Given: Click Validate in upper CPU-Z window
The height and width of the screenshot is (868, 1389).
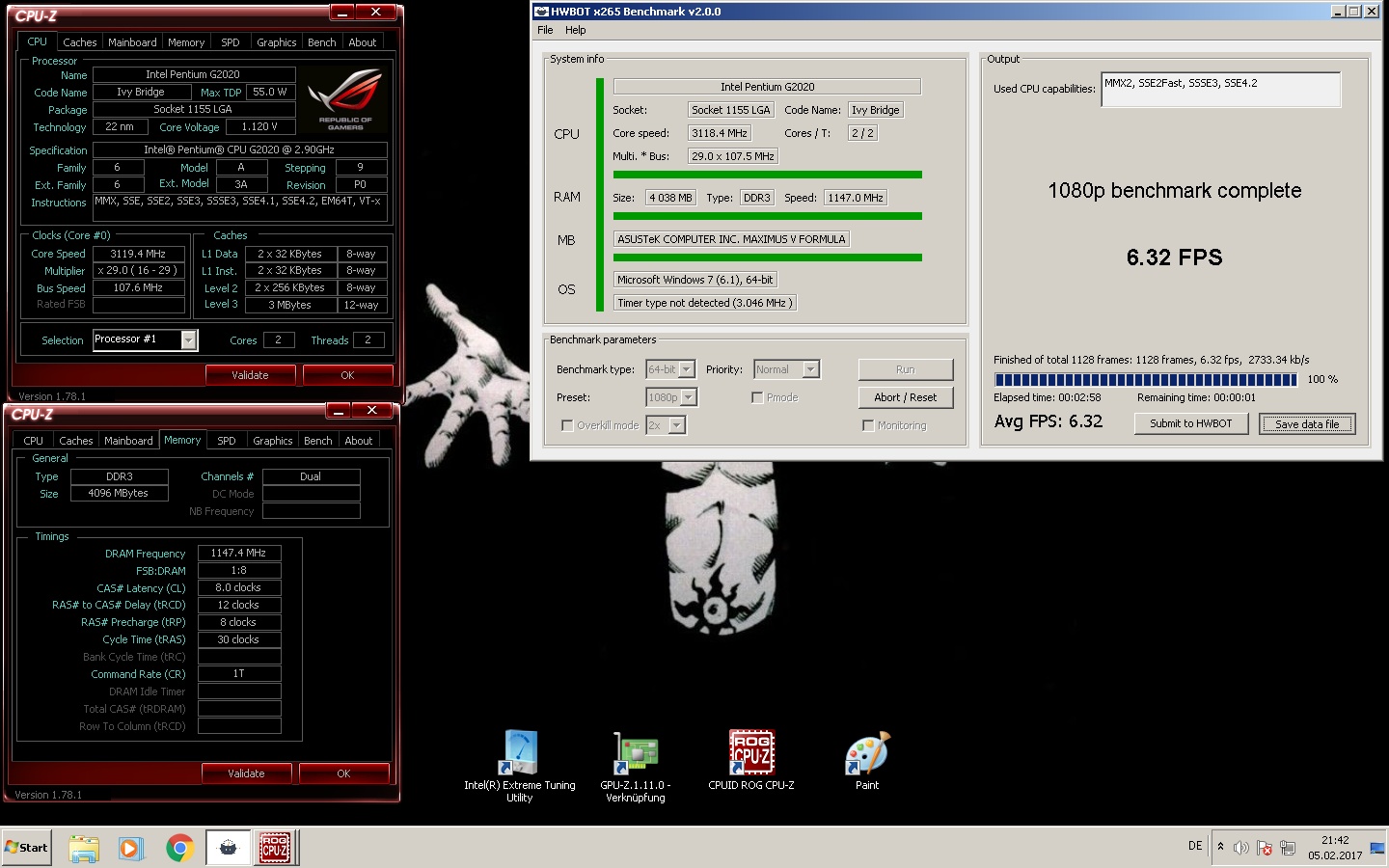Looking at the screenshot, I should coord(250,375).
